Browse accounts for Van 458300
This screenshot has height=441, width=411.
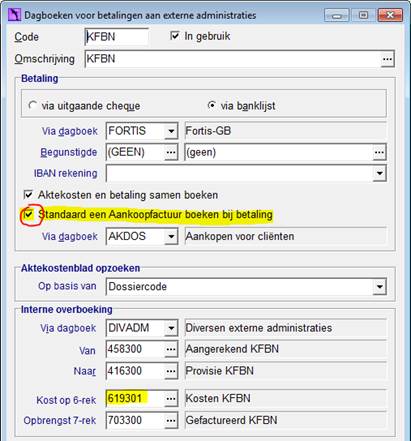(171, 349)
